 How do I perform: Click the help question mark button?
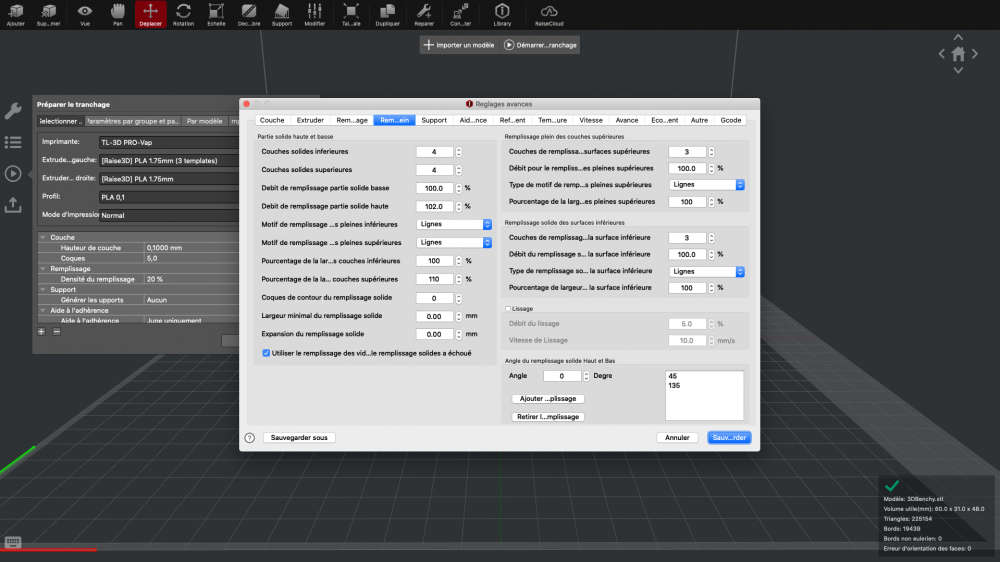point(250,437)
